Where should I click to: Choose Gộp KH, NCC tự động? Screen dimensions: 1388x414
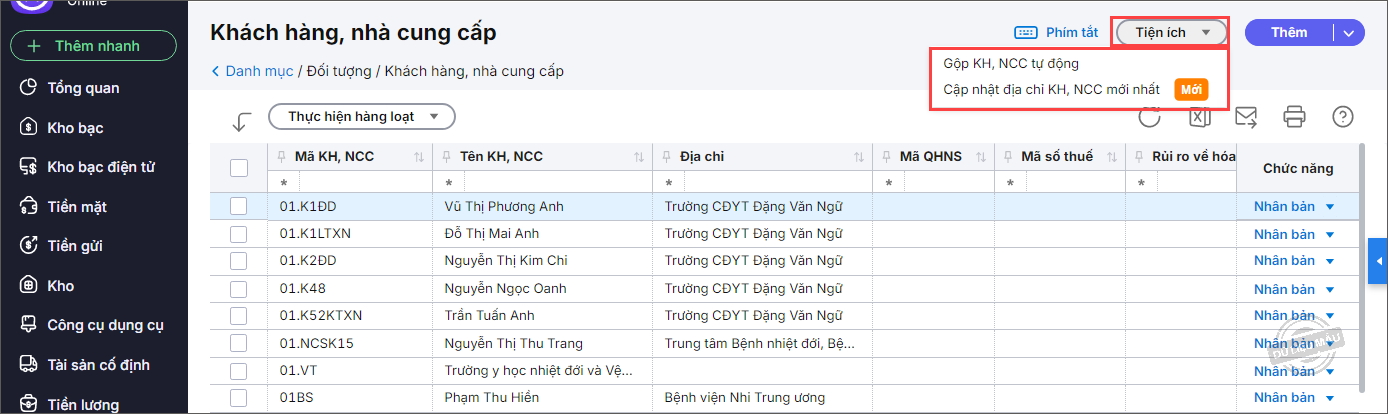click(x=1011, y=63)
